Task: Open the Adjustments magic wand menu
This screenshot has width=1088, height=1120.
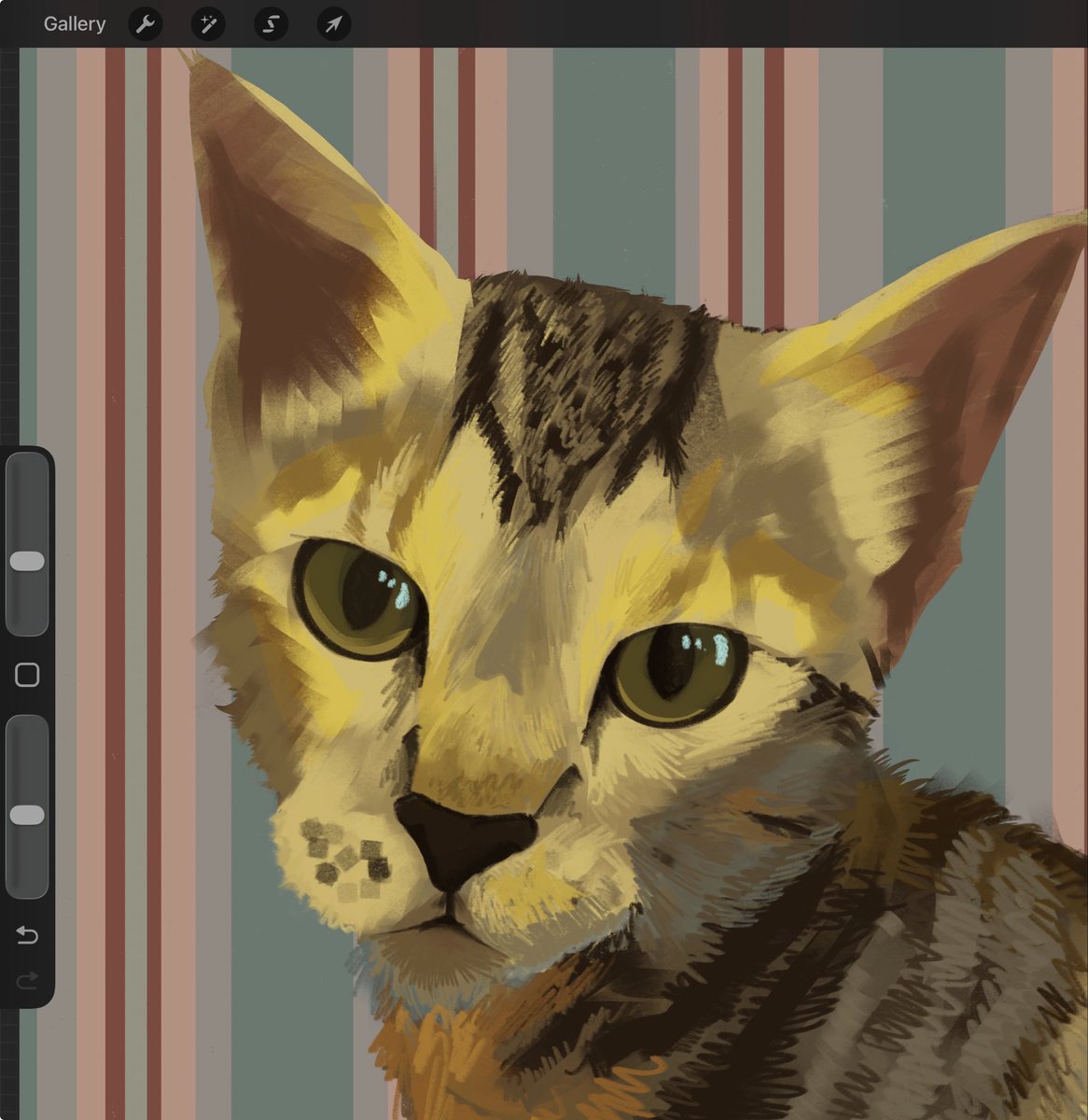Action: [208, 24]
